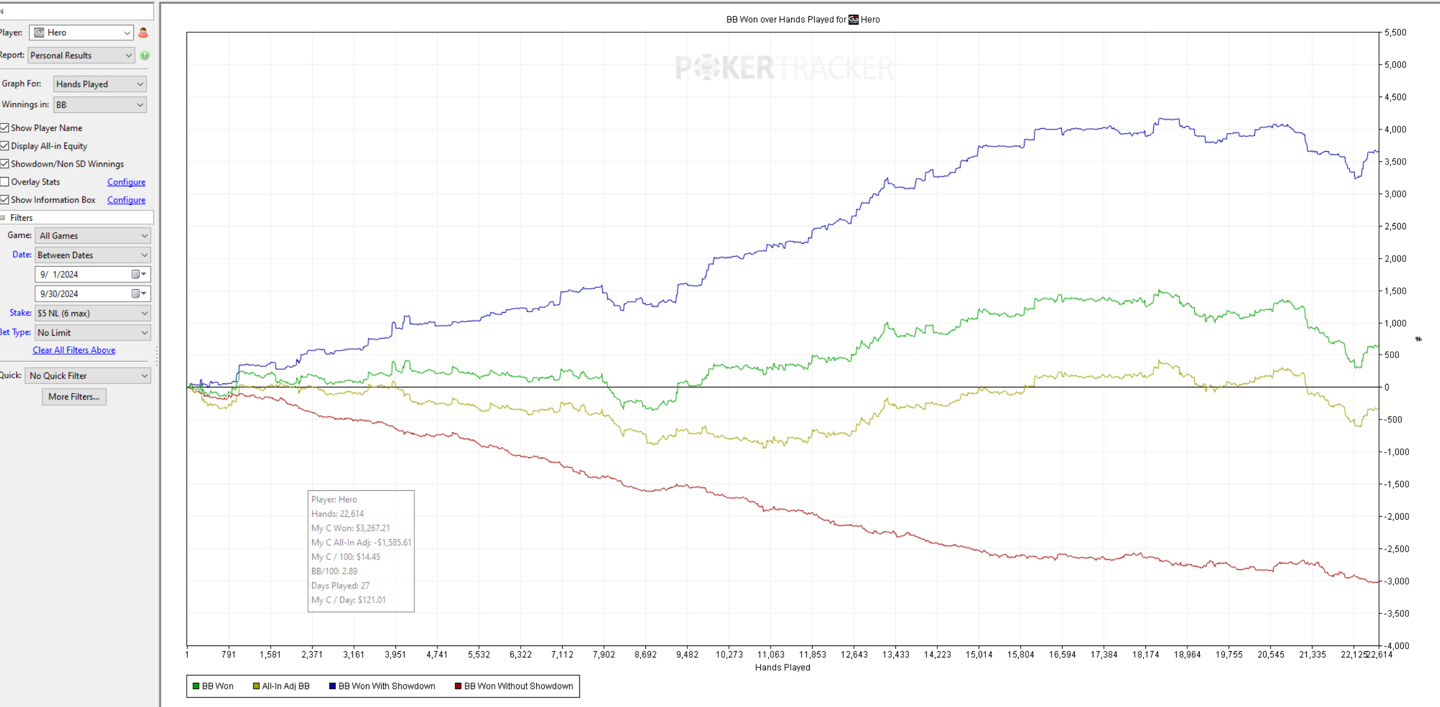Collapse the Filters section toggle icon
The height and width of the screenshot is (707, 1440).
(x=3, y=218)
